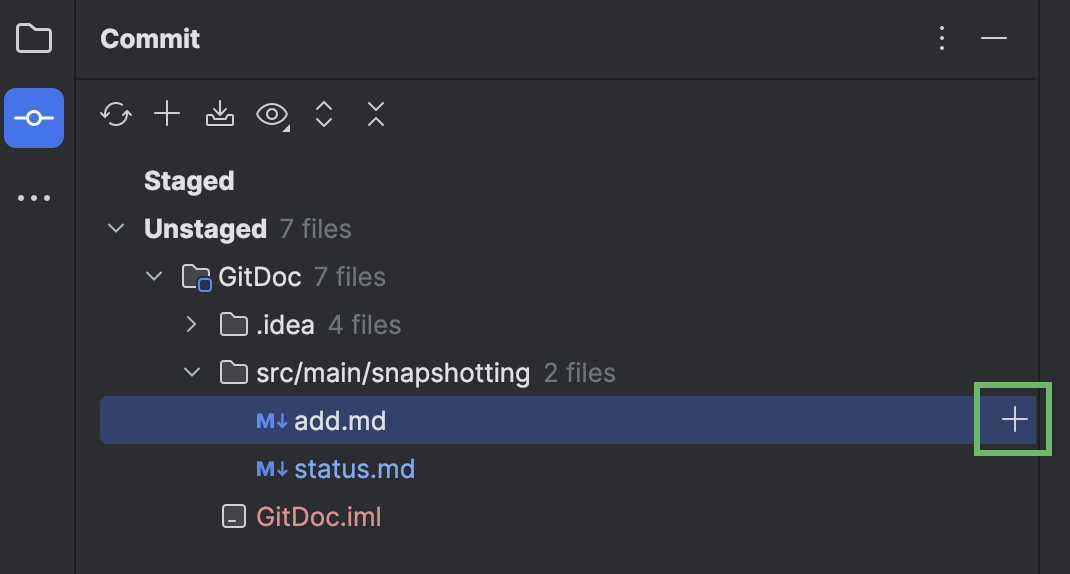The width and height of the screenshot is (1070, 574).
Task: Select the GitDoc.iml file
Action: pos(318,517)
